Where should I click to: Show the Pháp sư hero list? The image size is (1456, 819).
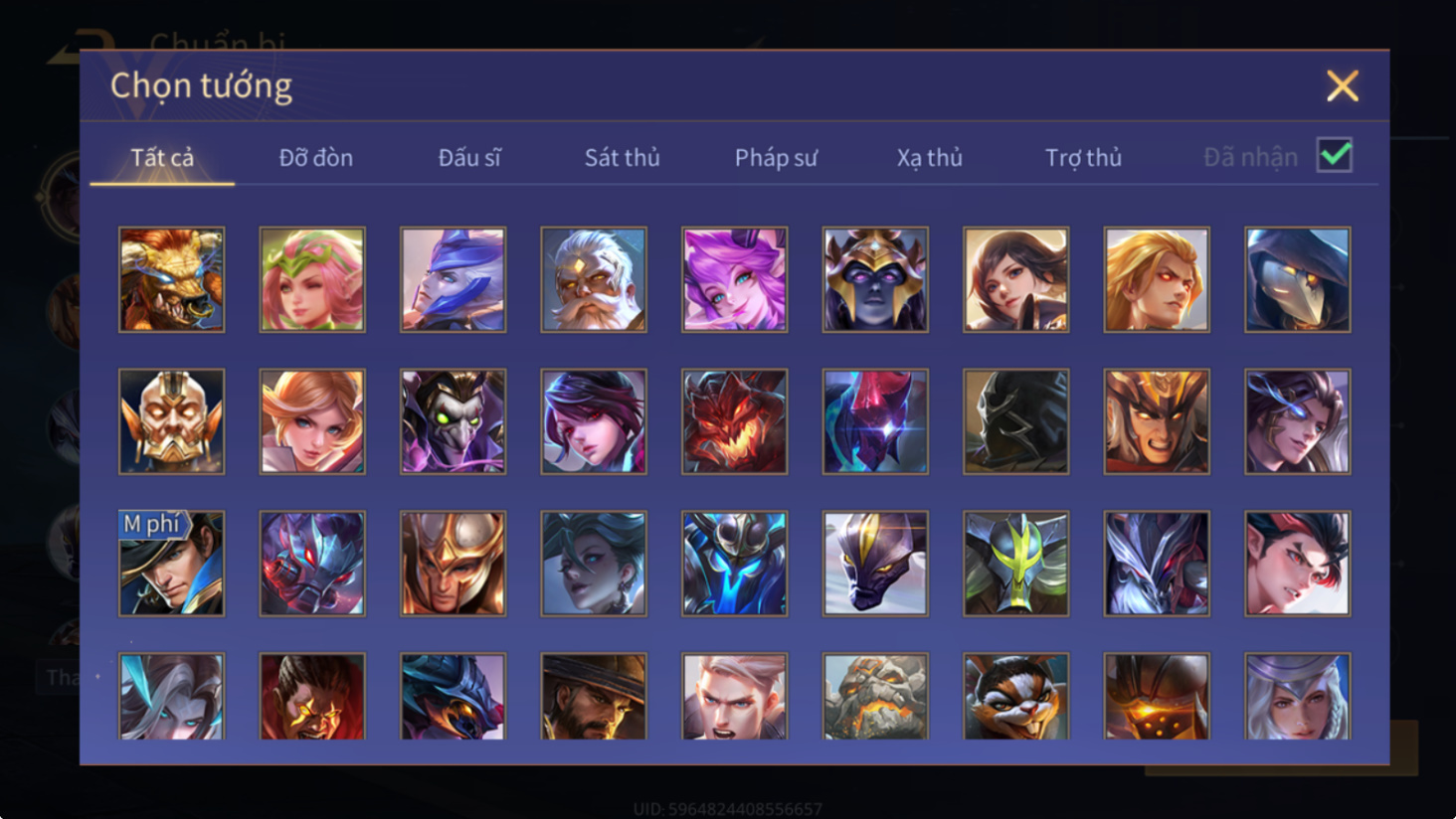776,157
